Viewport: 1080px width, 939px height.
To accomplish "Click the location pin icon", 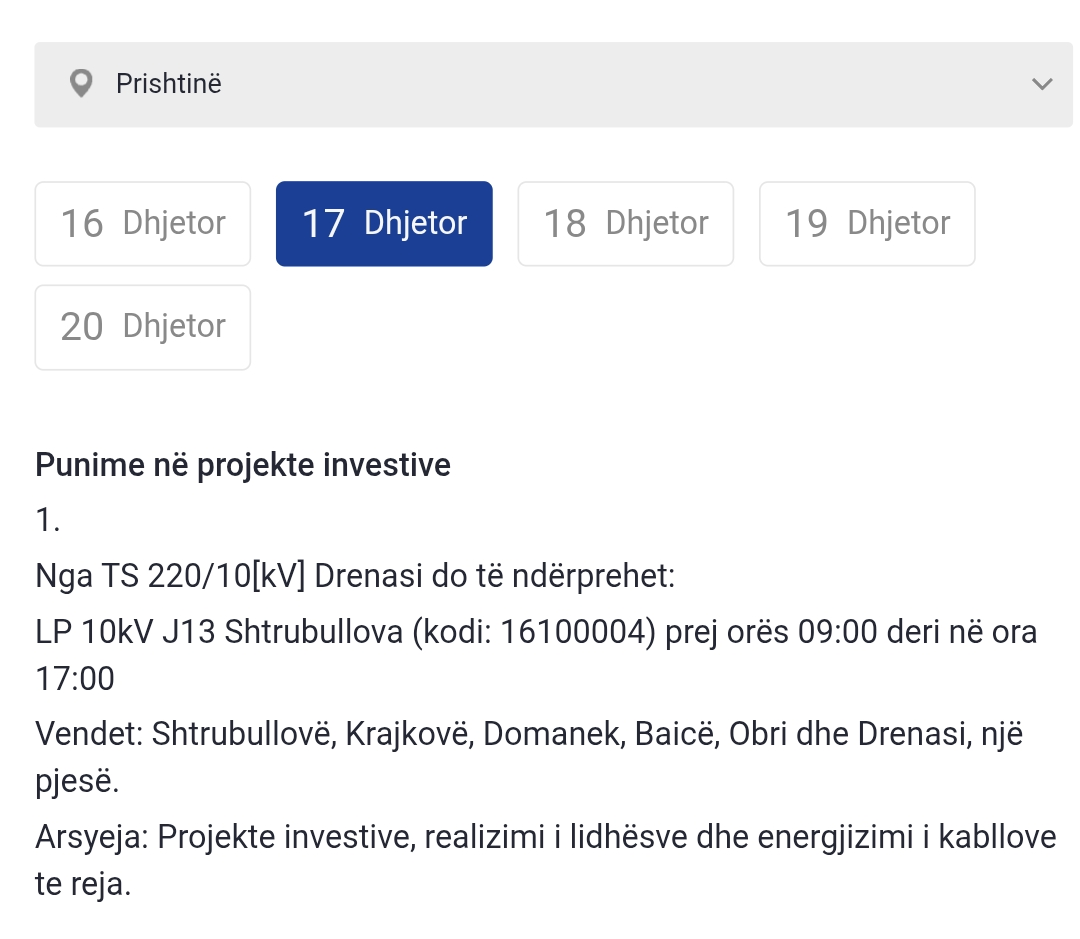I will (81, 84).
